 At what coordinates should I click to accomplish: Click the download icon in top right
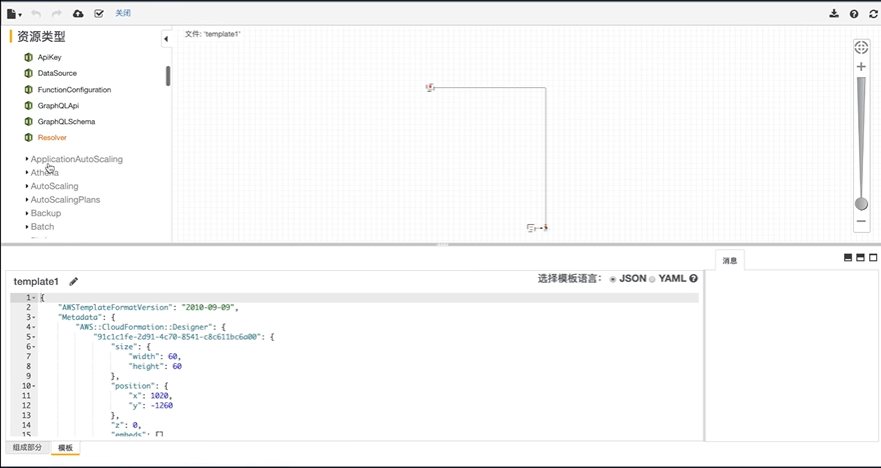pos(834,14)
